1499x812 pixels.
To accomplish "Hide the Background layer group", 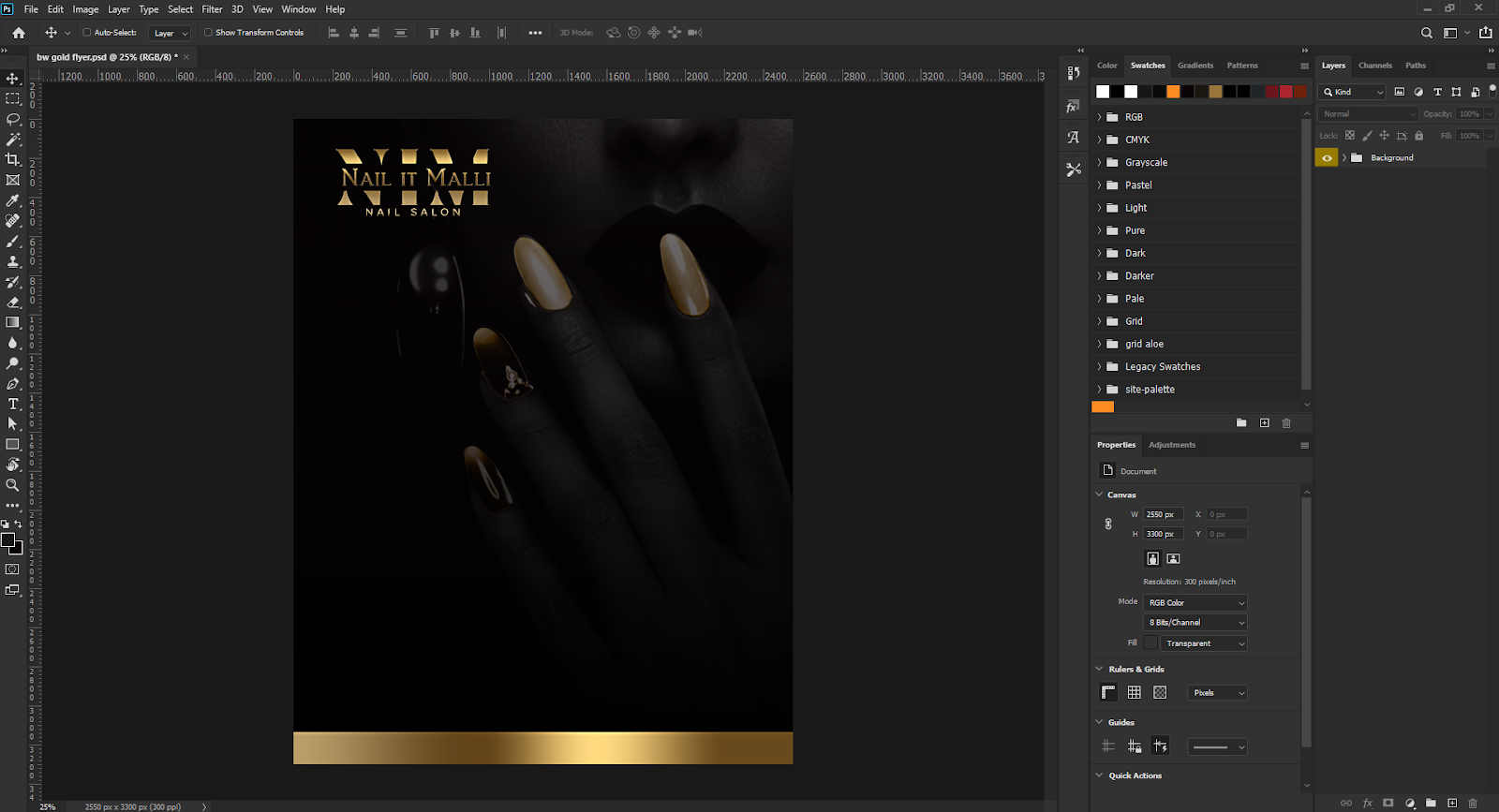I will pyautogui.click(x=1327, y=158).
